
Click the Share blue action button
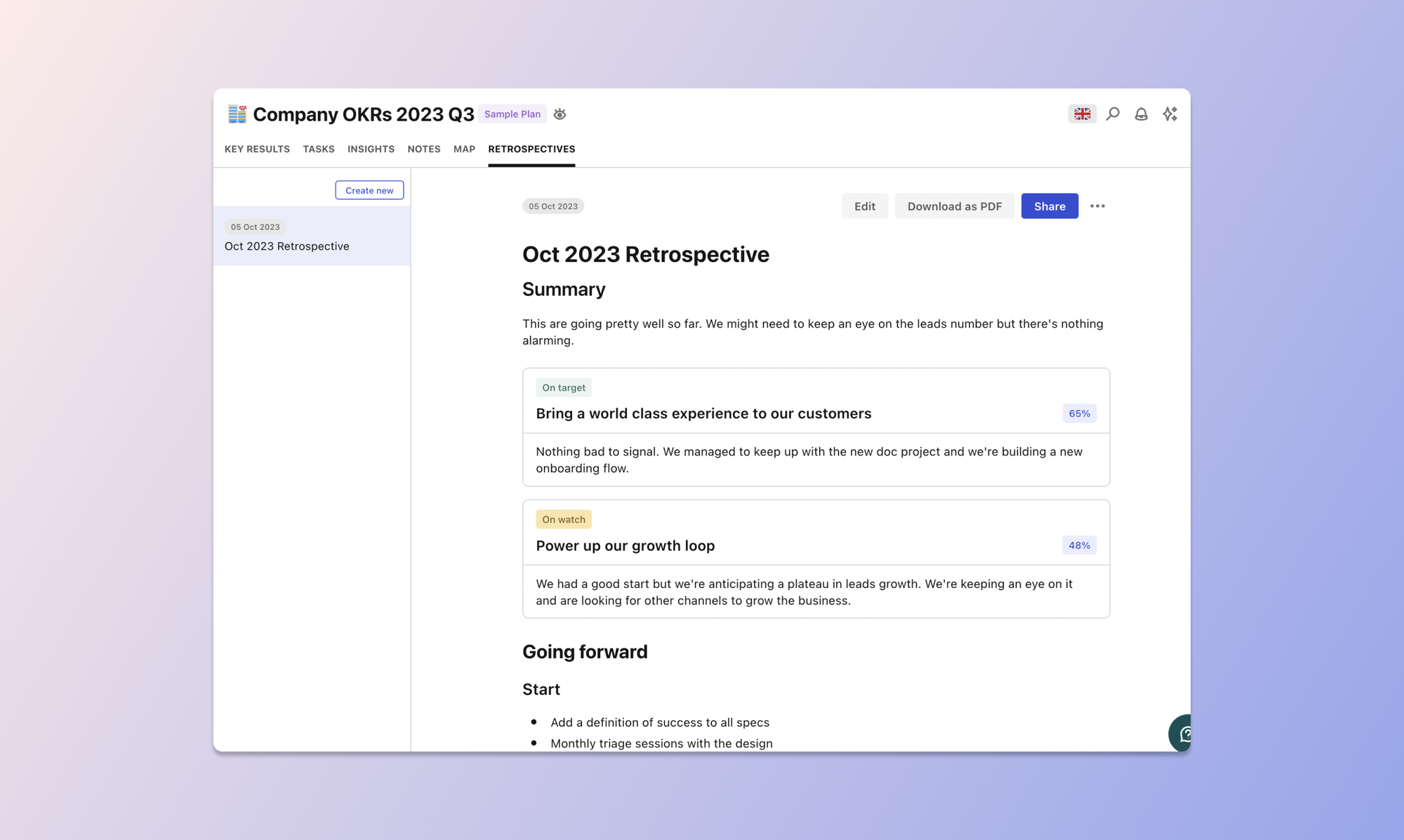pos(1049,206)
